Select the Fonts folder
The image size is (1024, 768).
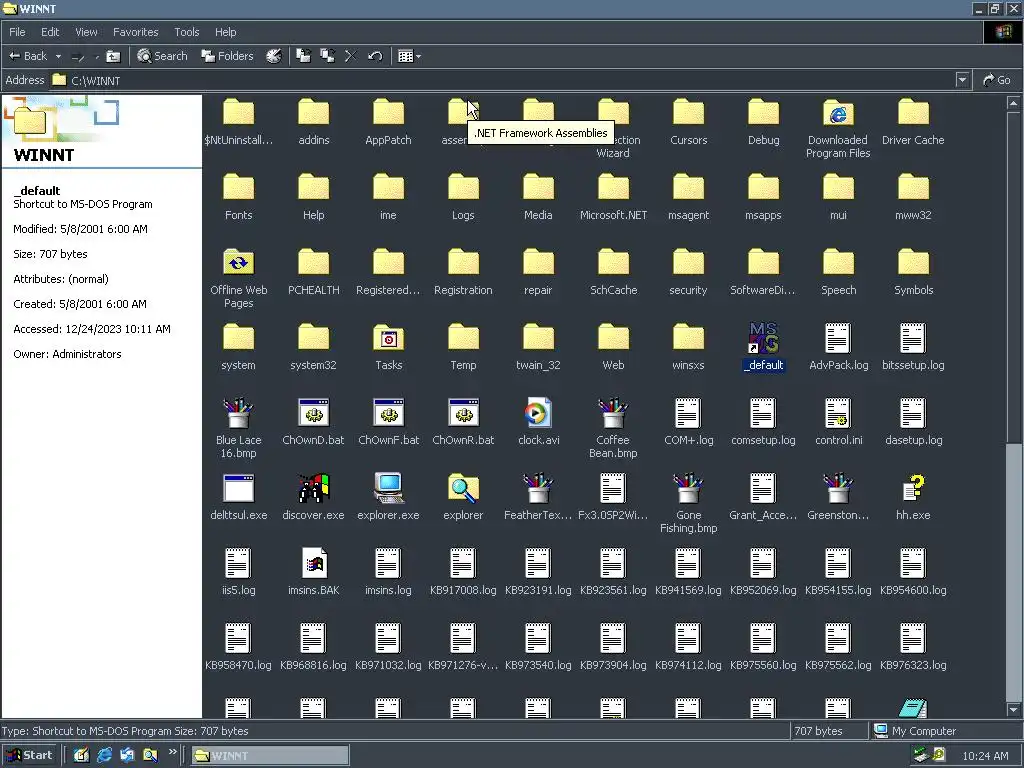click(x=238, y=198)
